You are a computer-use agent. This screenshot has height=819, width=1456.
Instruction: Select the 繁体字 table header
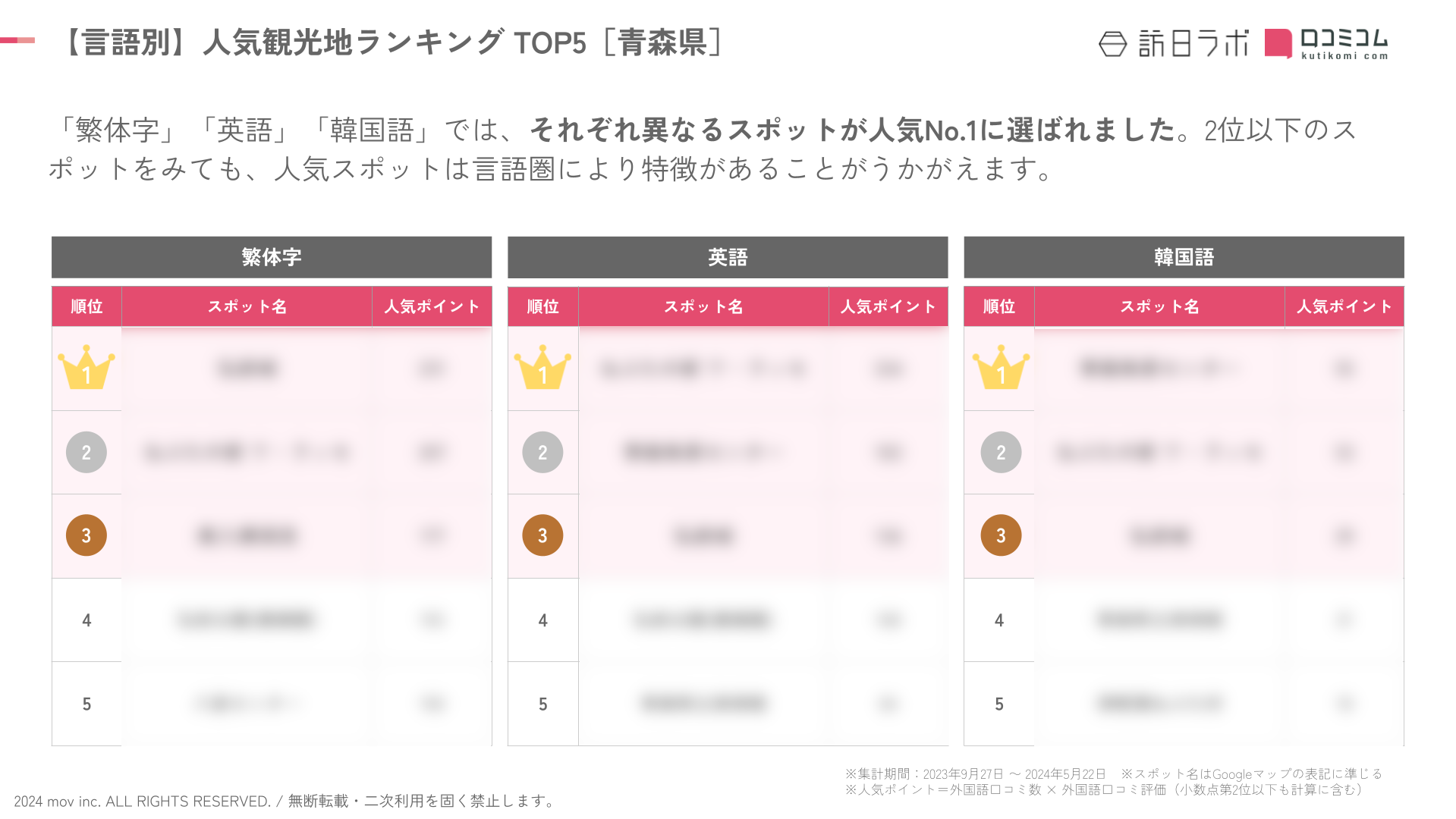272,257
